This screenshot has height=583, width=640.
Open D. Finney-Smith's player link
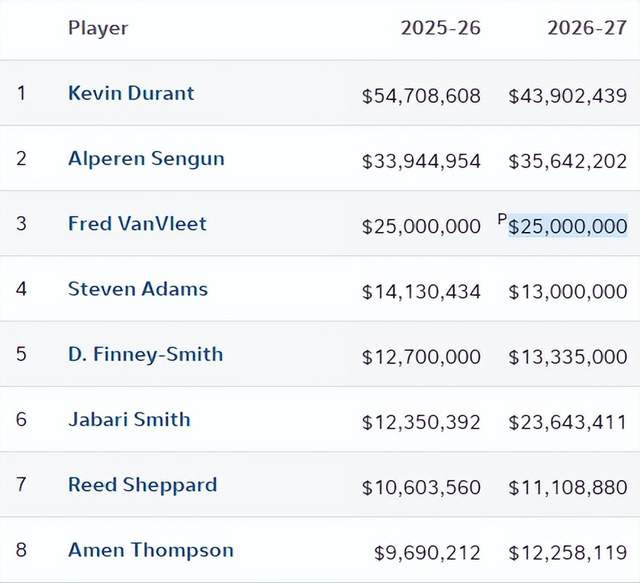[x=145, y=355]
